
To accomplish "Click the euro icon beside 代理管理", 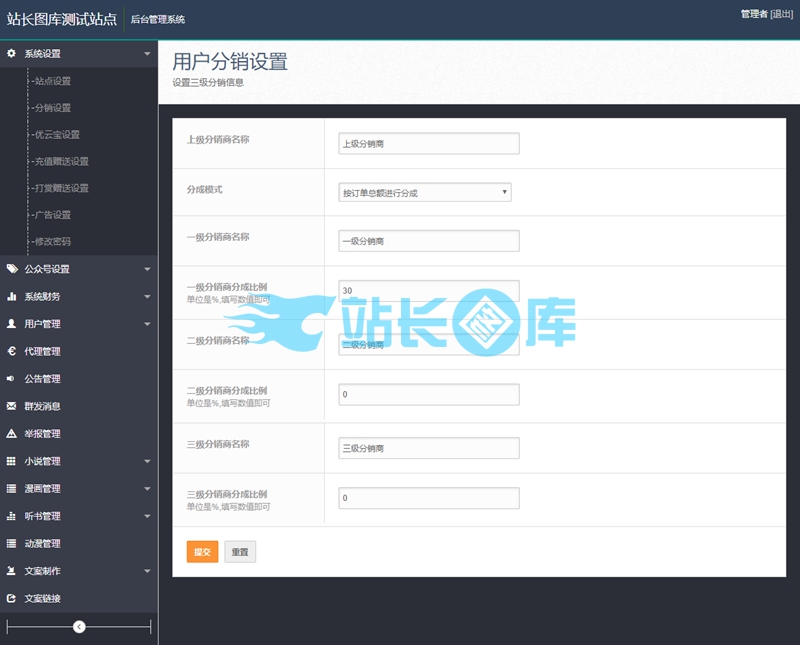I will pos(11,352).
